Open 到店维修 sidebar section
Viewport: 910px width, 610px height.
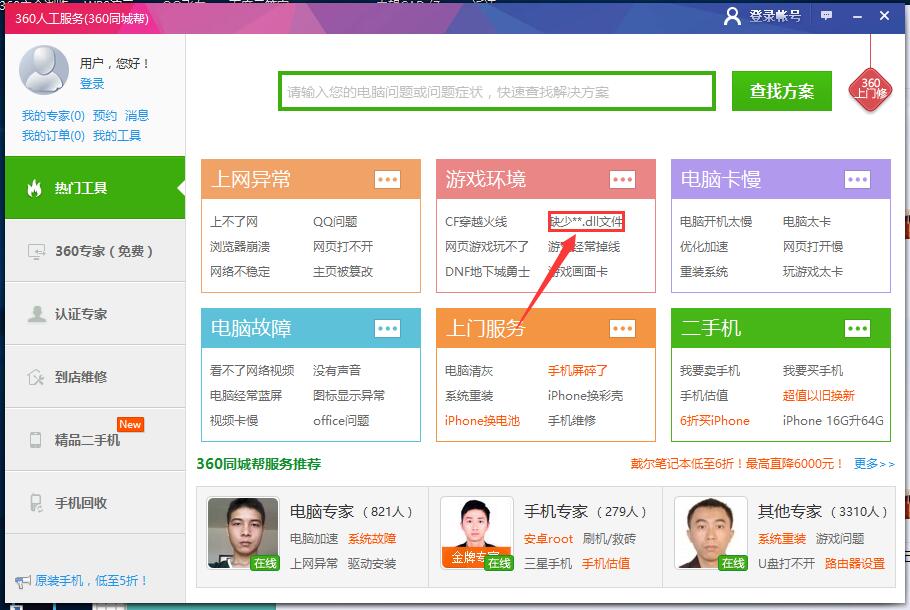pos(95,377)
